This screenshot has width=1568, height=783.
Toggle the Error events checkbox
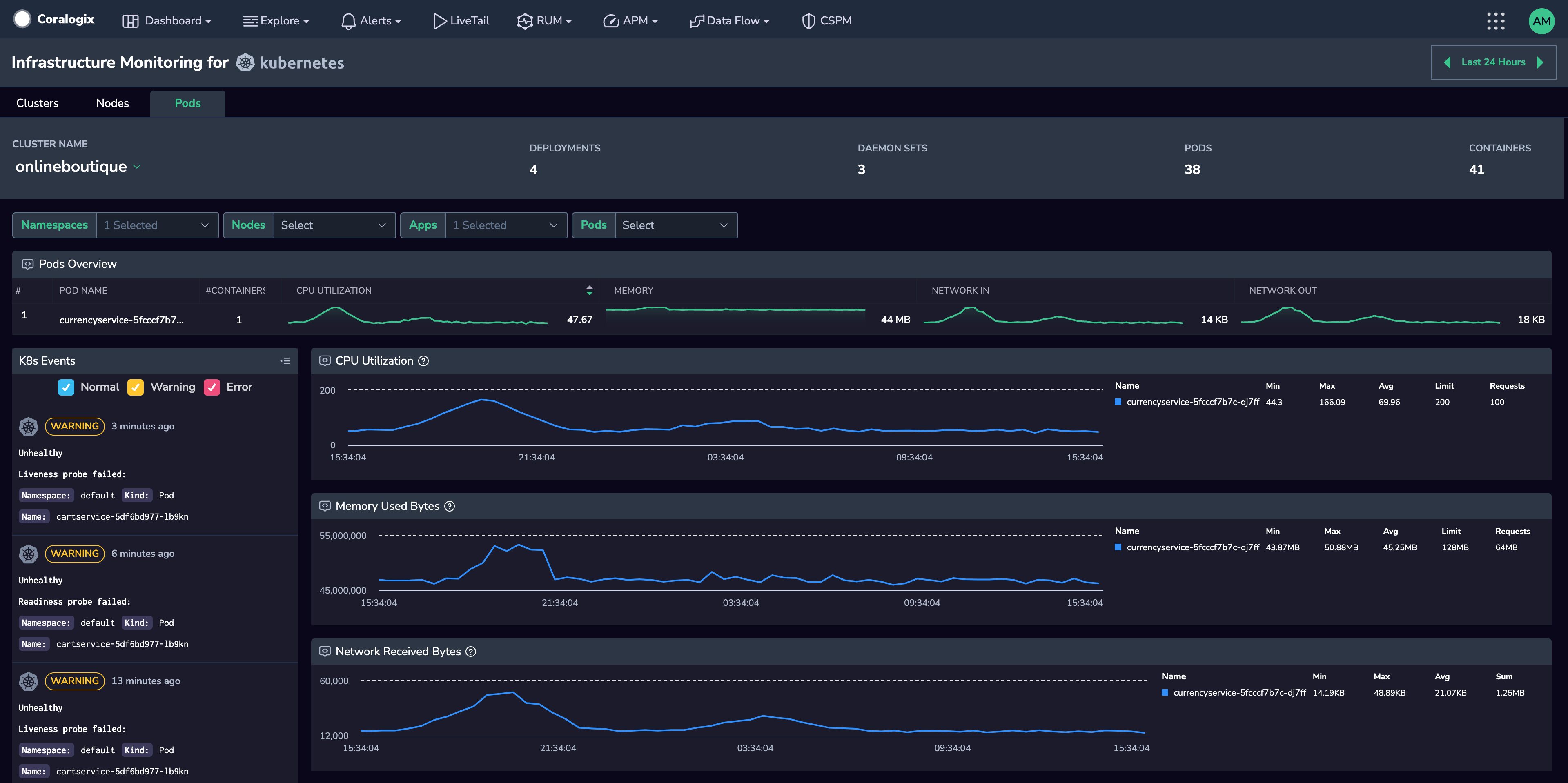point(212,387)
